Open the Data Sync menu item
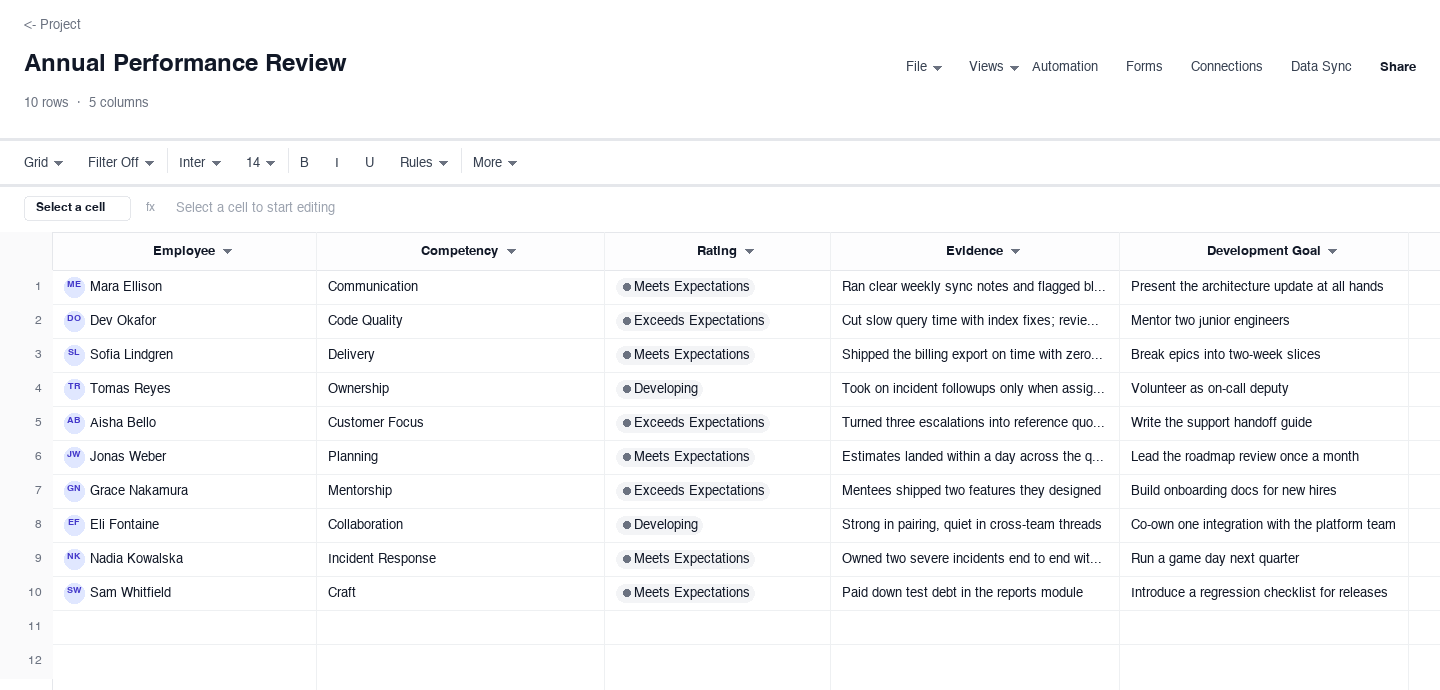This screenshot has height=690, width=1440. click(x=1321, y=67)
